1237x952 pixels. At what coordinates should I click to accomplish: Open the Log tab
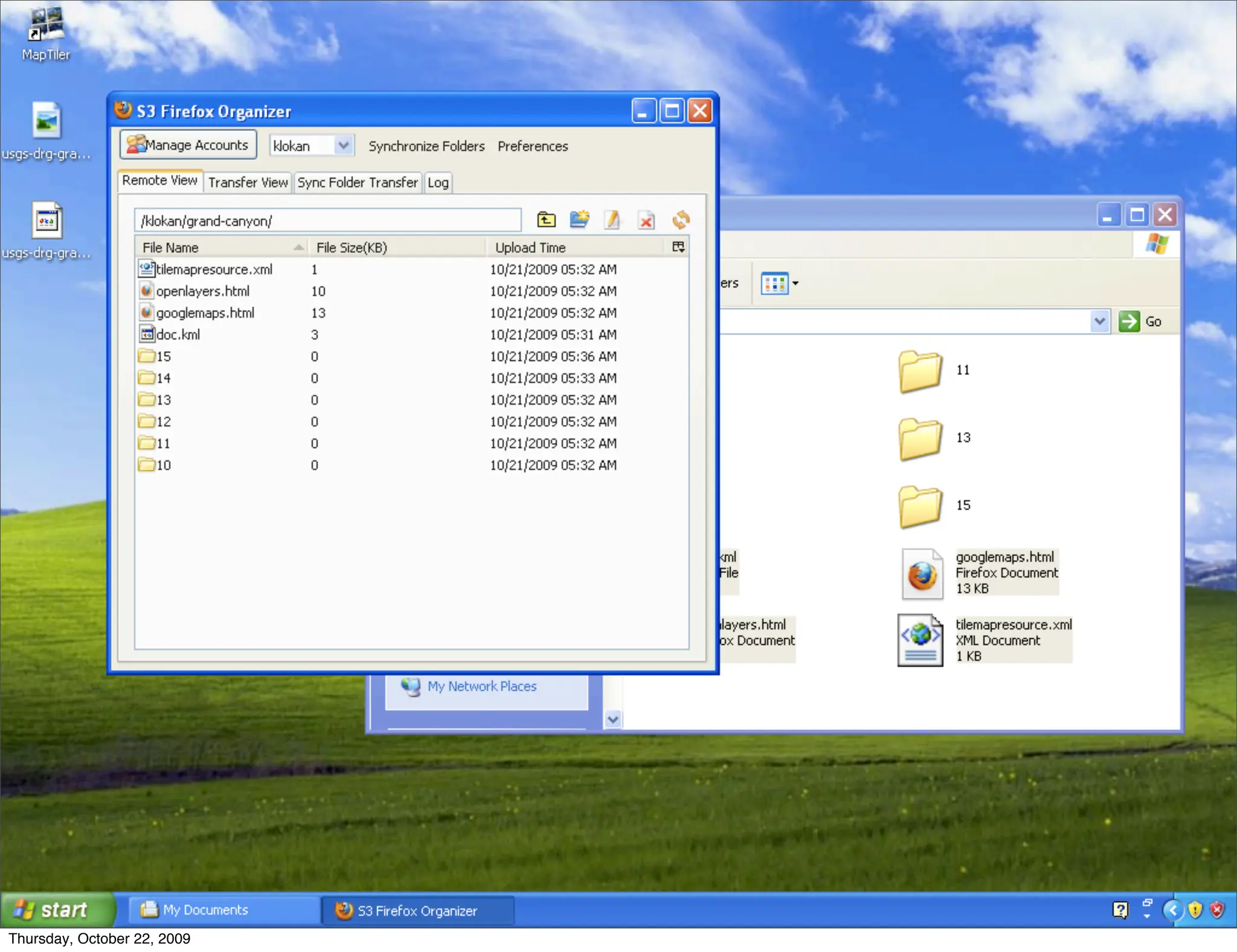(438, 182)
